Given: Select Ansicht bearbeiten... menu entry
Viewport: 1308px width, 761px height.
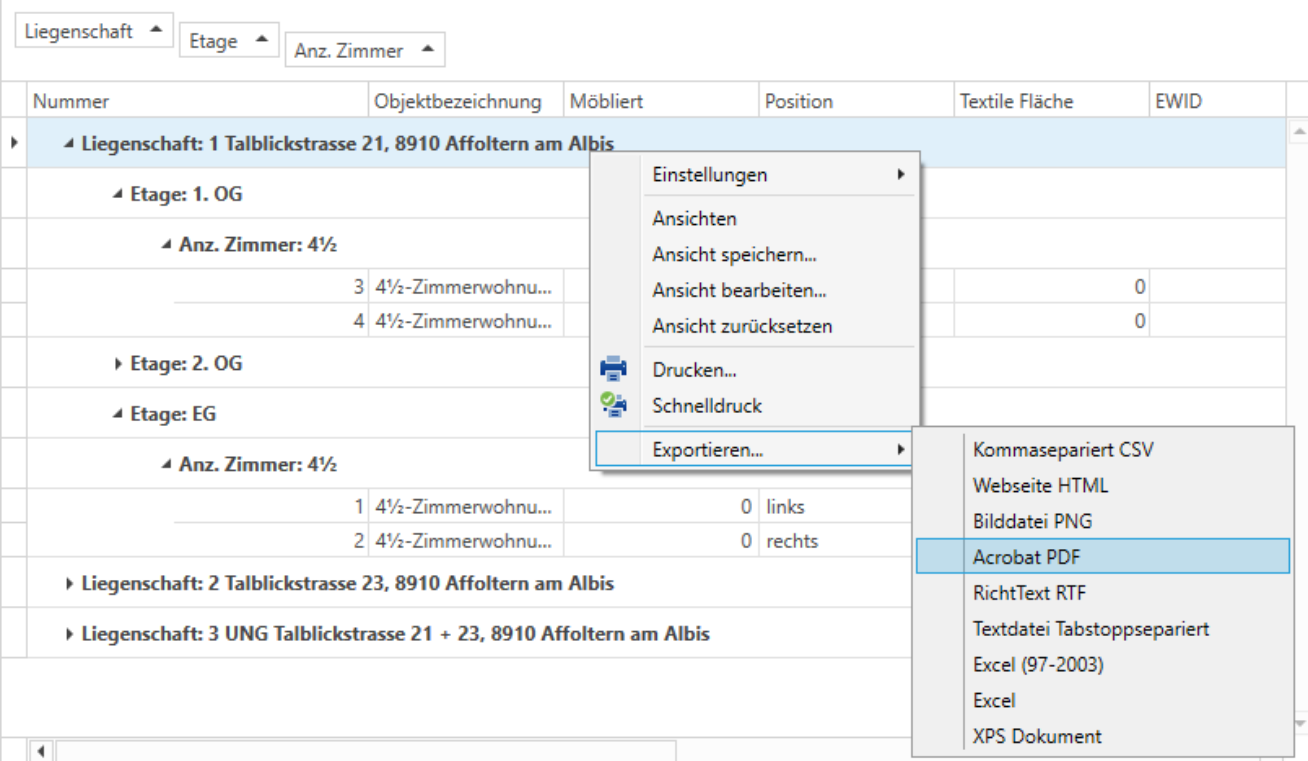Looking at the screenshot, I should [757, 290].
